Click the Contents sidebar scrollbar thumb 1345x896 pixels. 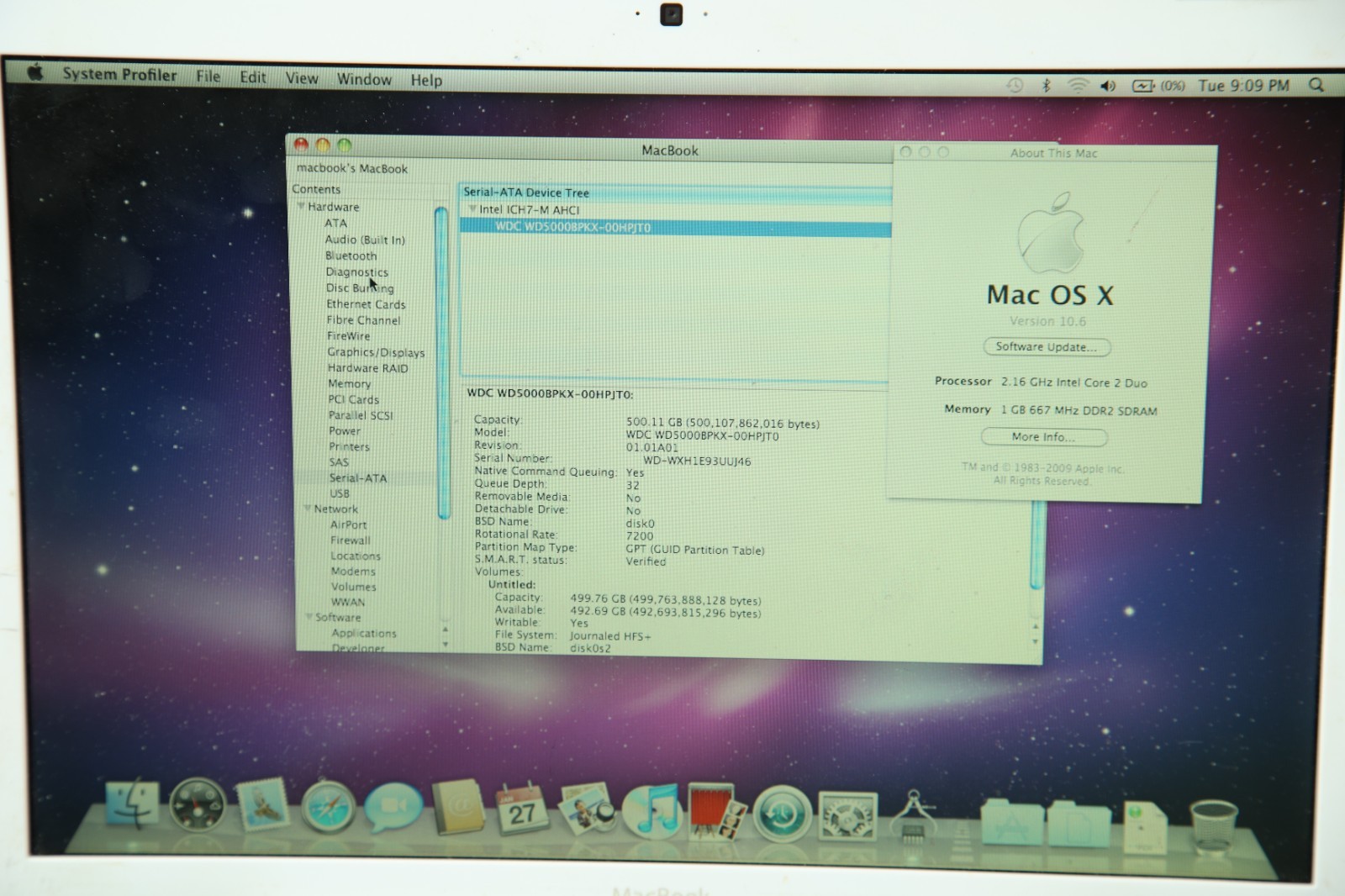click(x=441, y=362)
